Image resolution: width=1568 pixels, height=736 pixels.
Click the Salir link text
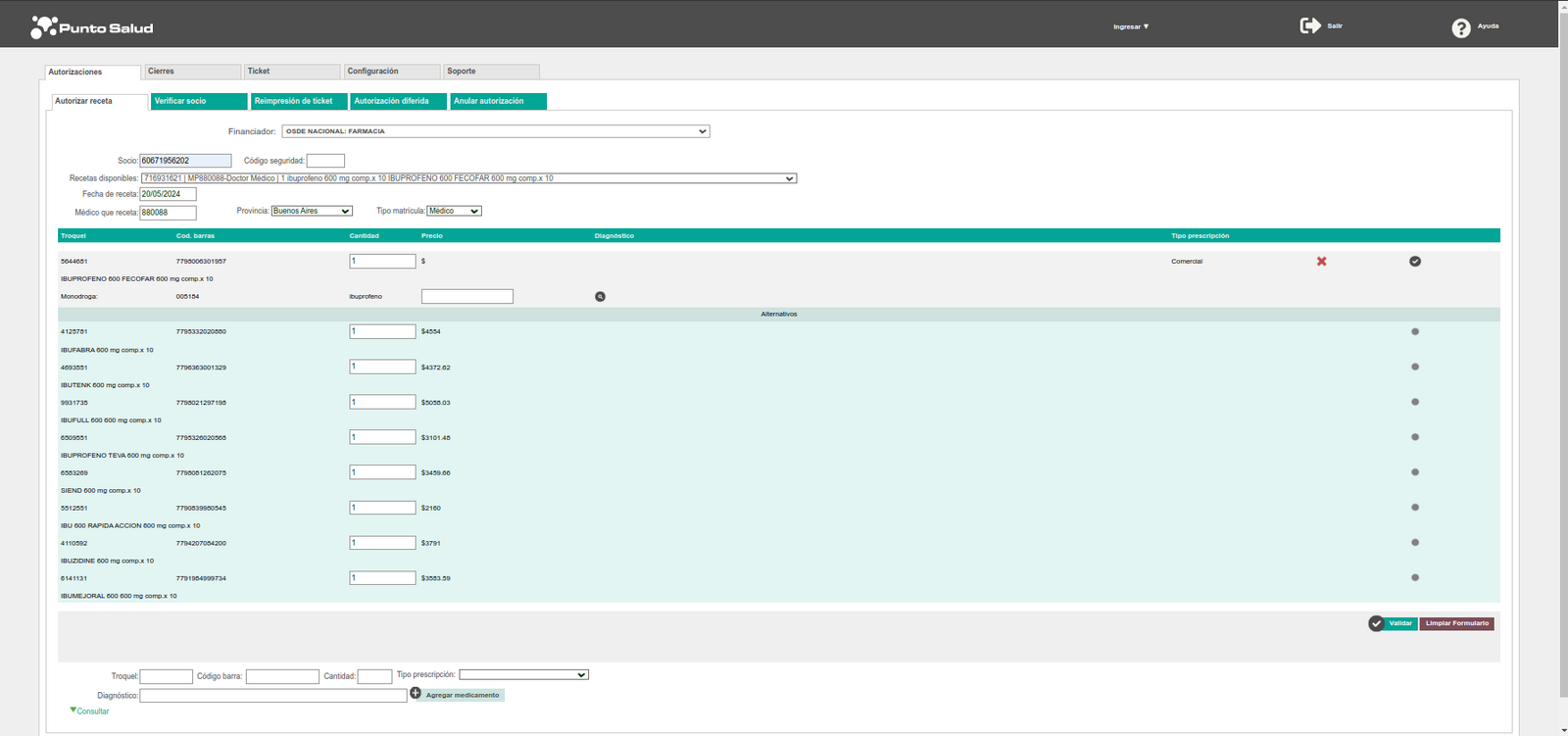1335,26
